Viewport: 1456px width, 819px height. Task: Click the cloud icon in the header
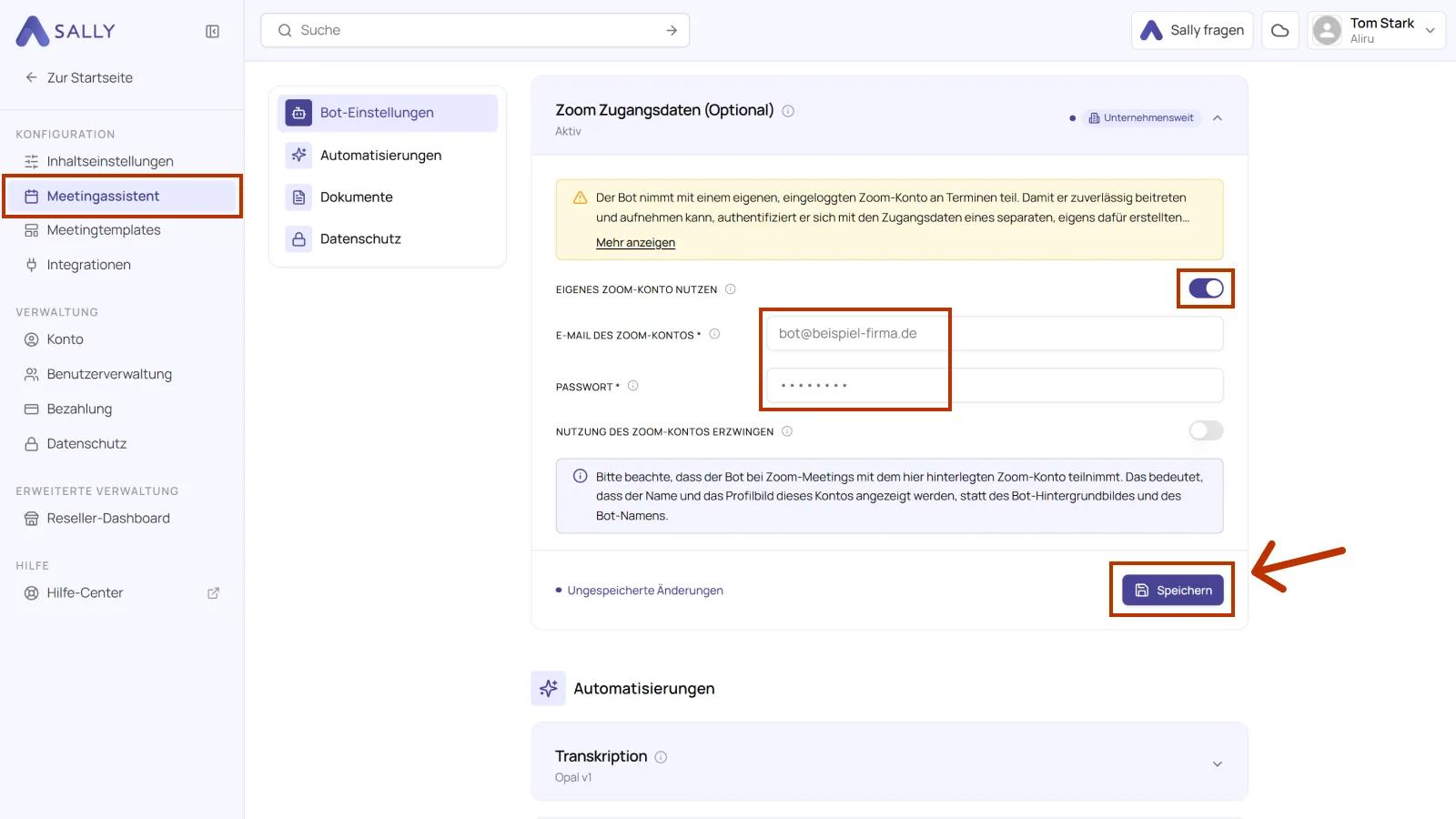click(1279, 30)
